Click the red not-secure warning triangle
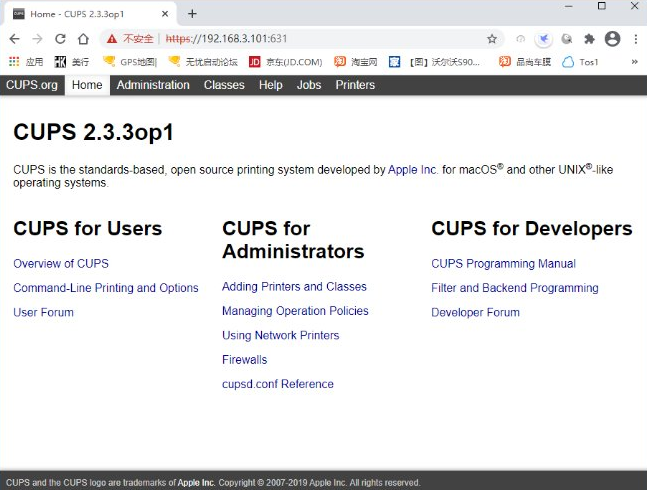Viewport: 647px width, 490px height. coord(112,39)
